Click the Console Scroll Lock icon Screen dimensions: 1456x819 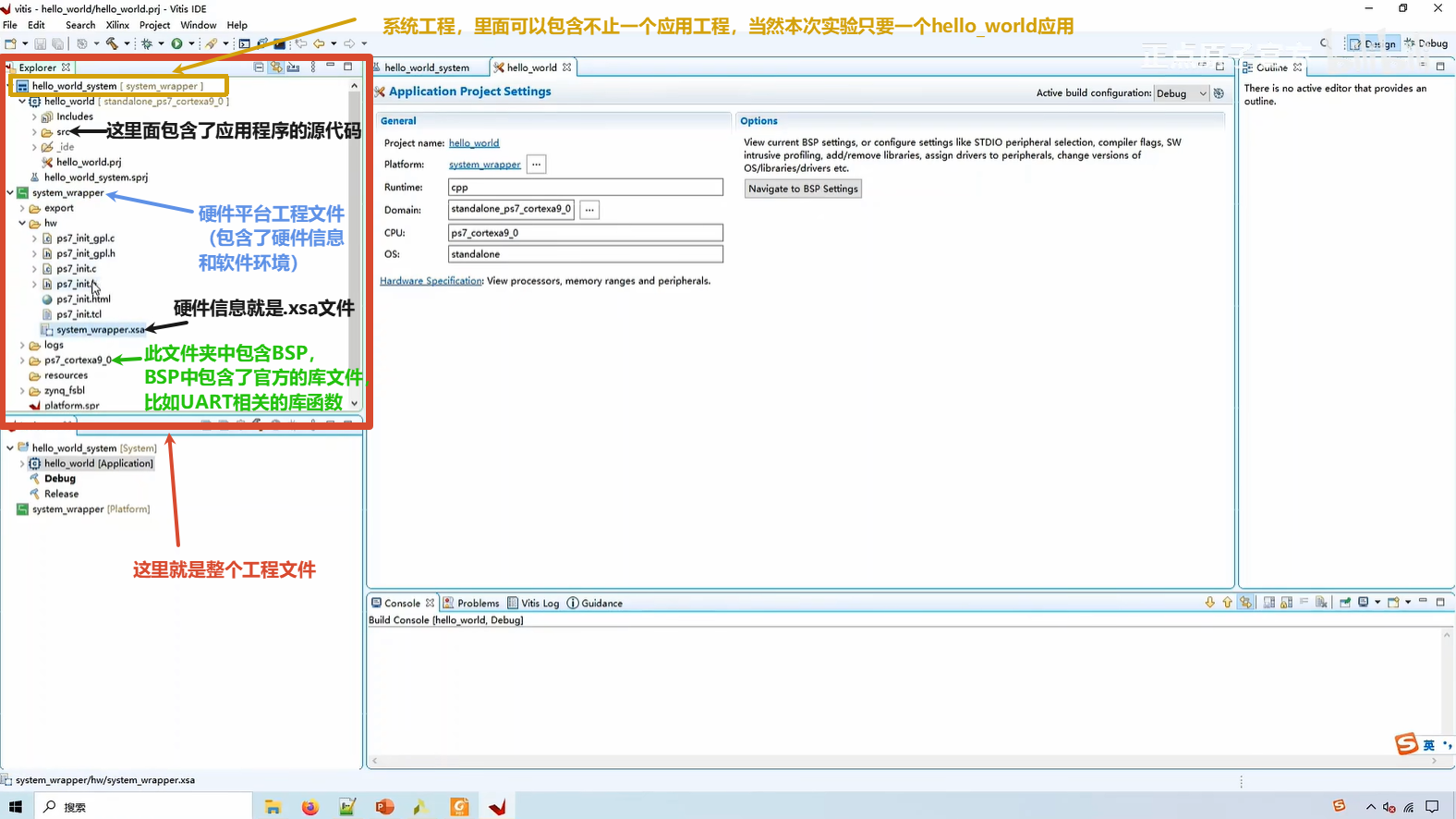[x=1286, y=603]
